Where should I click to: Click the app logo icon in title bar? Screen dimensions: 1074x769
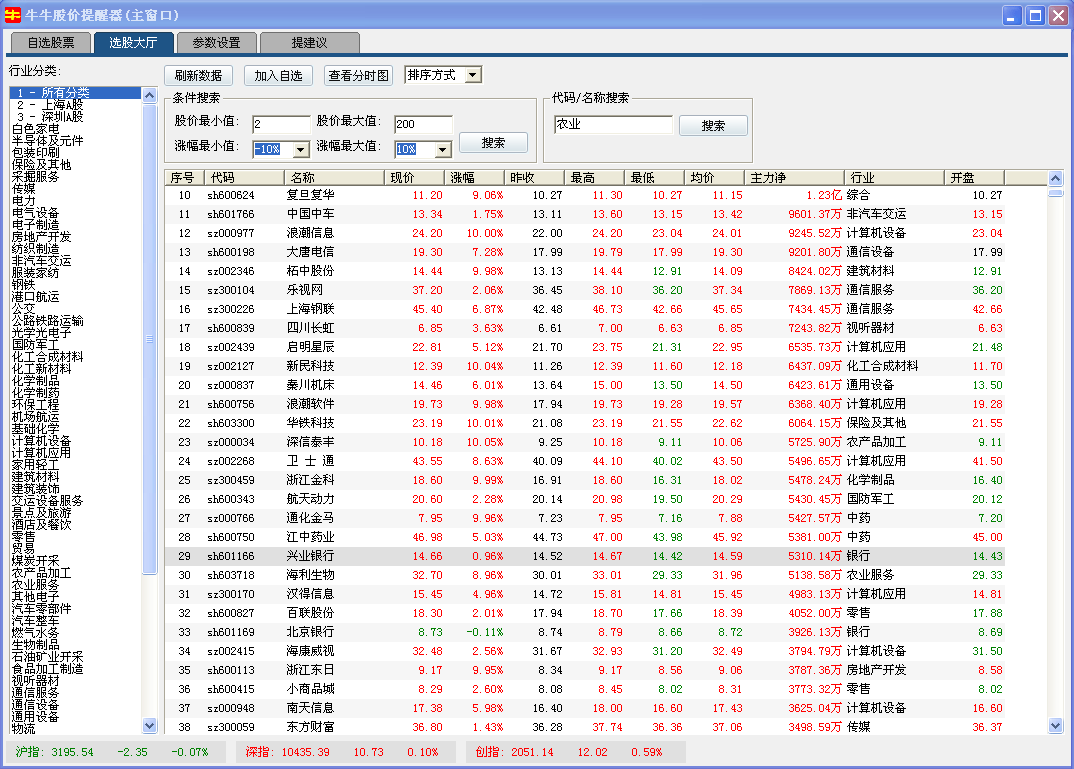(13, 15)
